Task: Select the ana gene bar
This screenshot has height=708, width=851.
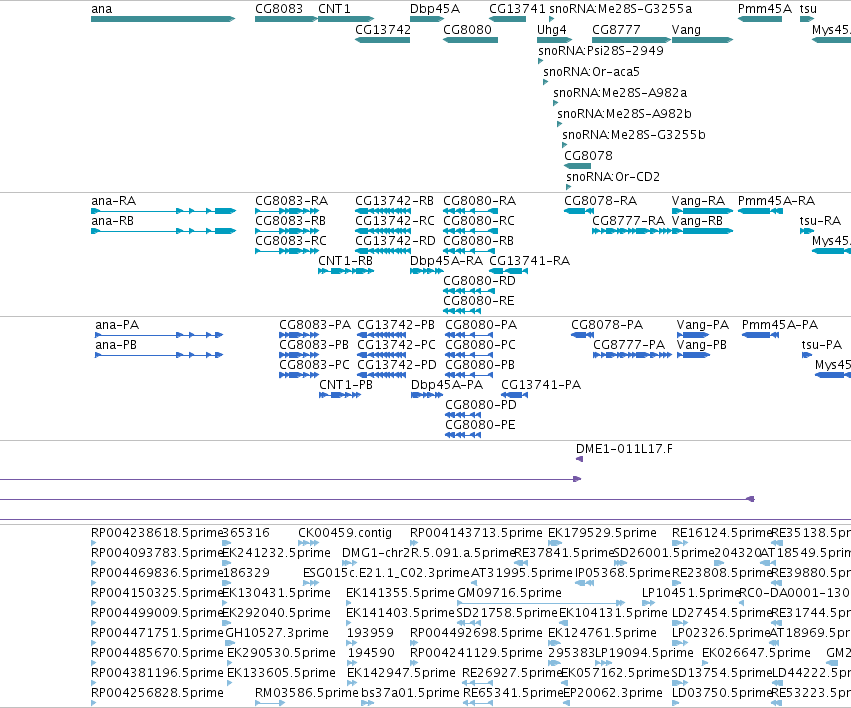Action: pos(163,19)
